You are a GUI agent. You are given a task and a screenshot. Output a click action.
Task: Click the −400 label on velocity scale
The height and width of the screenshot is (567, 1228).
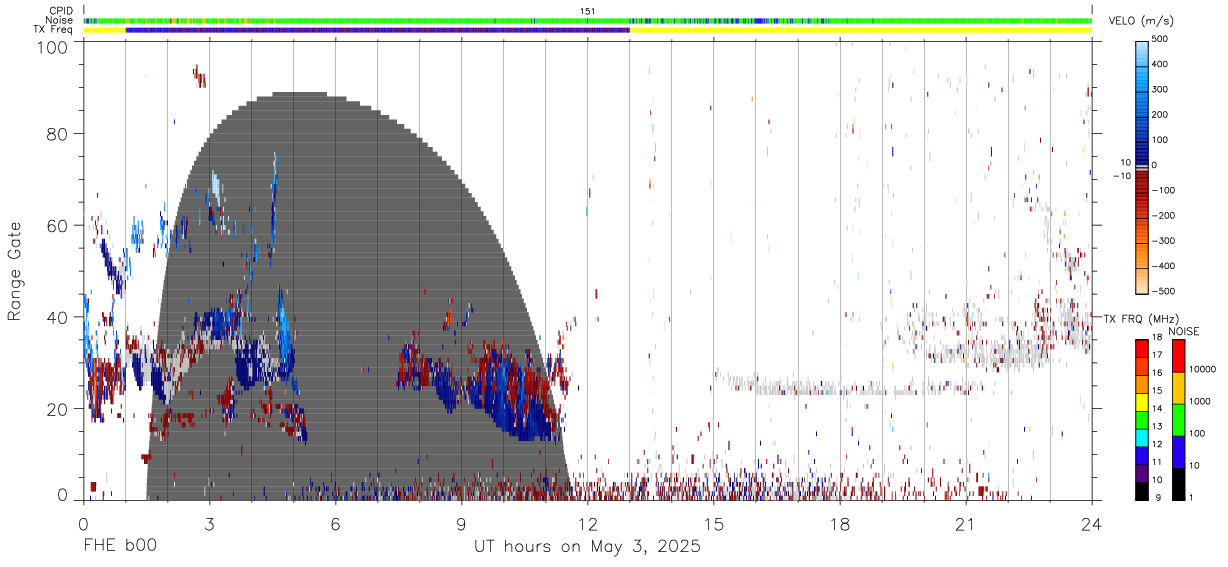point(1165,266)
